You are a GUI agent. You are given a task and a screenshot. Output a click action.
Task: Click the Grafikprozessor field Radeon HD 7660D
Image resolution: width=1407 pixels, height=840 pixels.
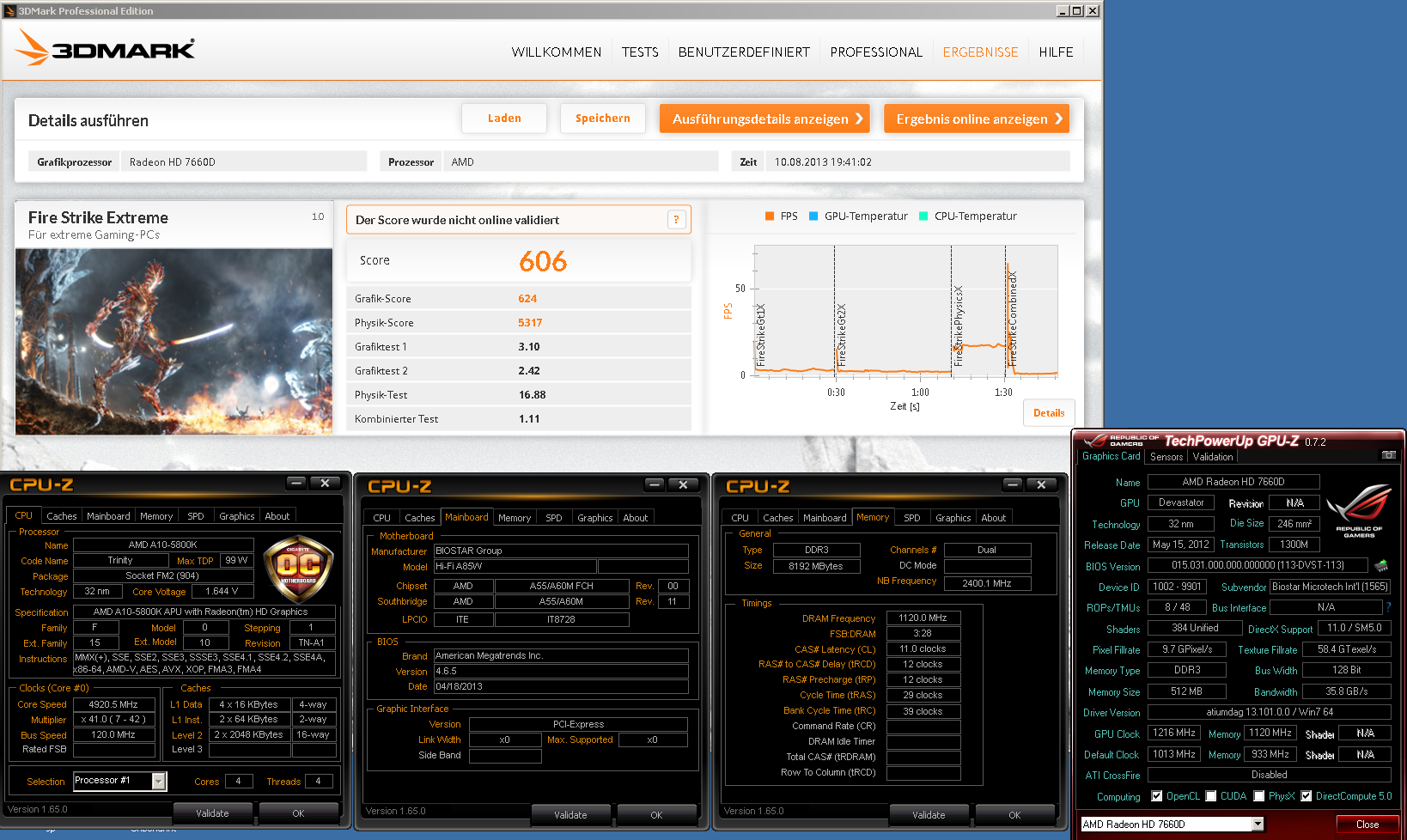click(245, 161)
